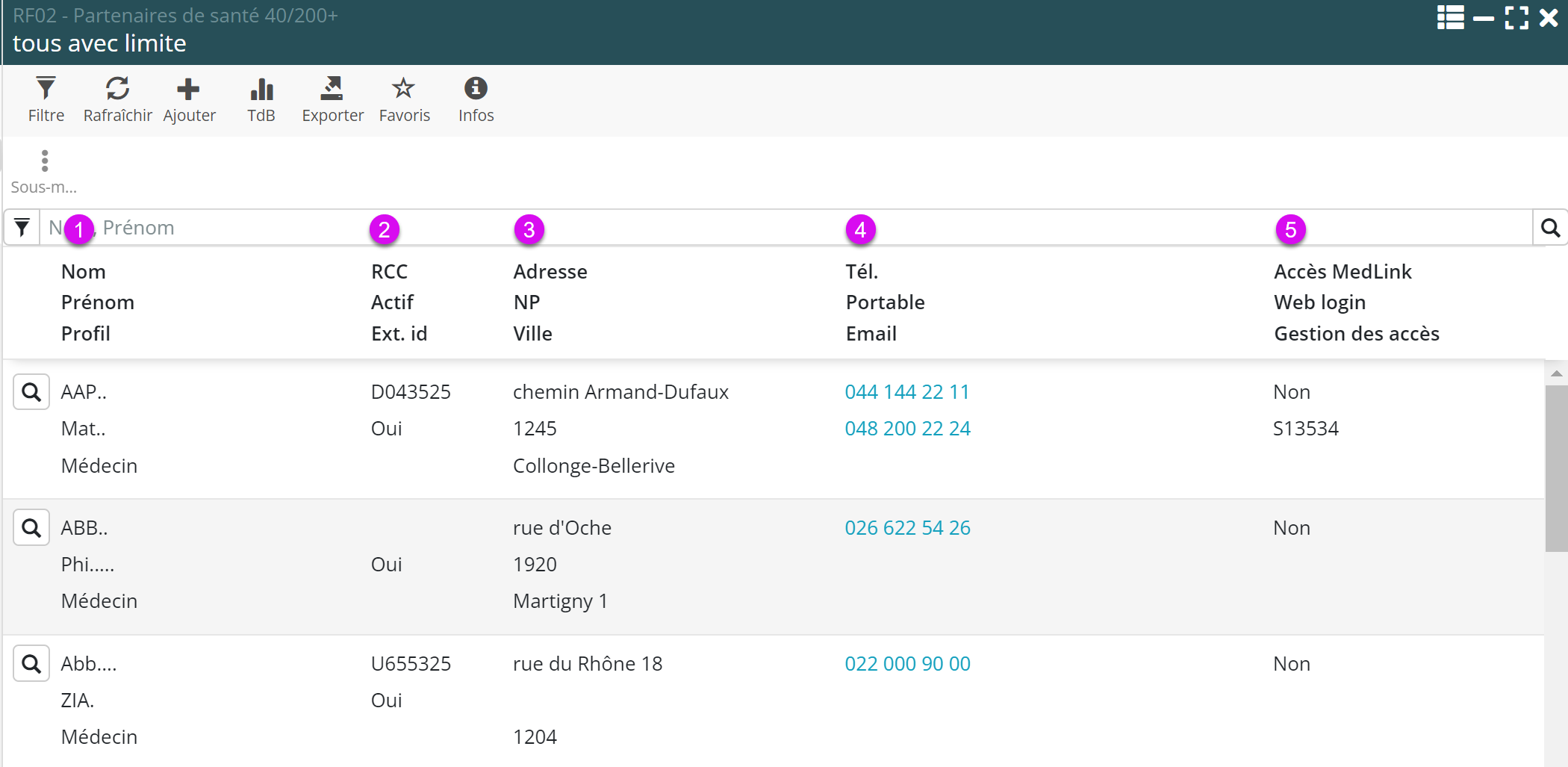Open the Sous-menu three-dot menu
Screen dimensions: 1568x767
pyautogui.click(x=44, y=171)
